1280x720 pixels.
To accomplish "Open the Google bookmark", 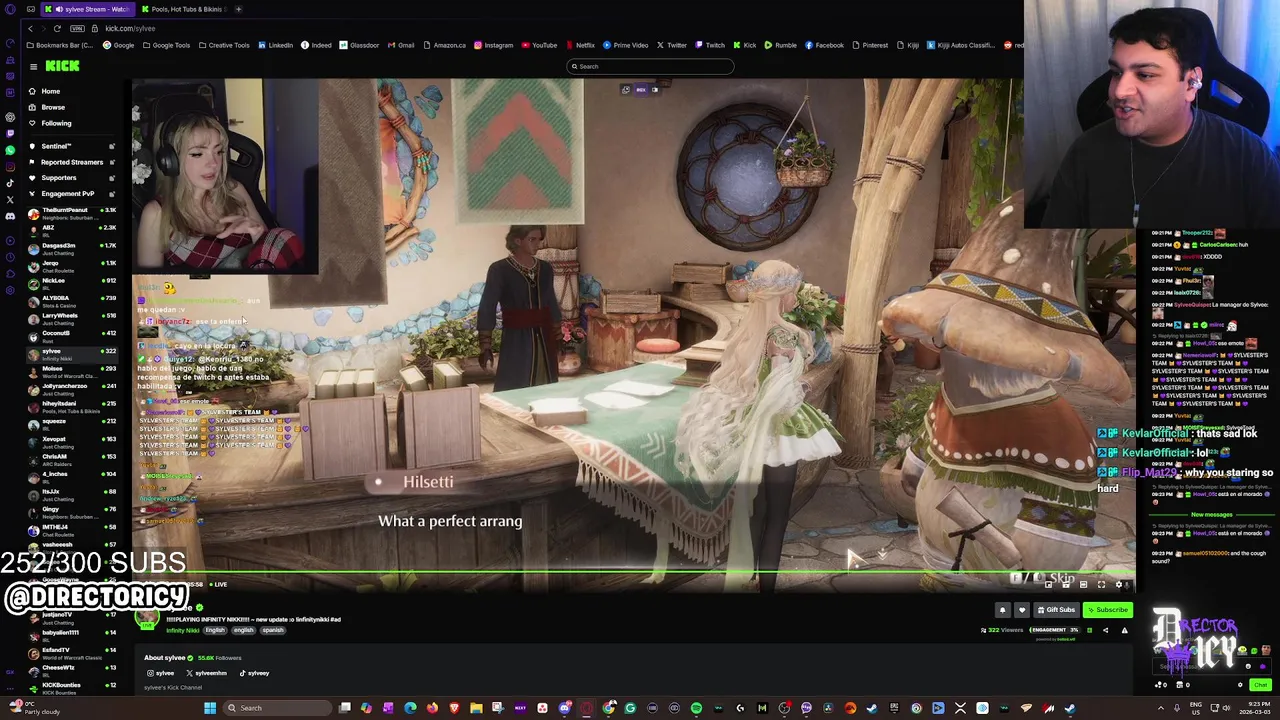I will [118, 45].
